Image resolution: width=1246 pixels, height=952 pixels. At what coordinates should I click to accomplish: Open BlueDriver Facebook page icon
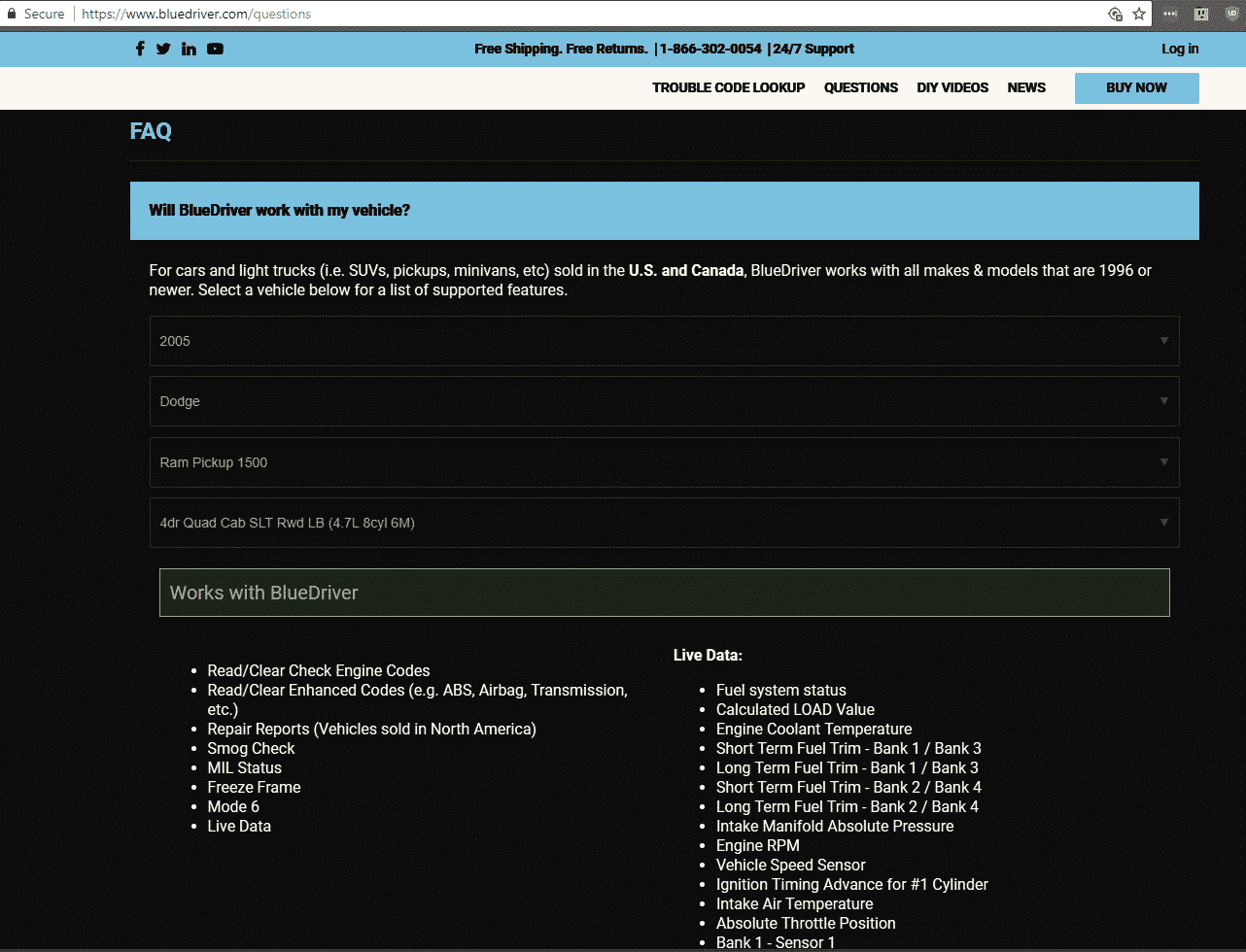tap(140, 49)
